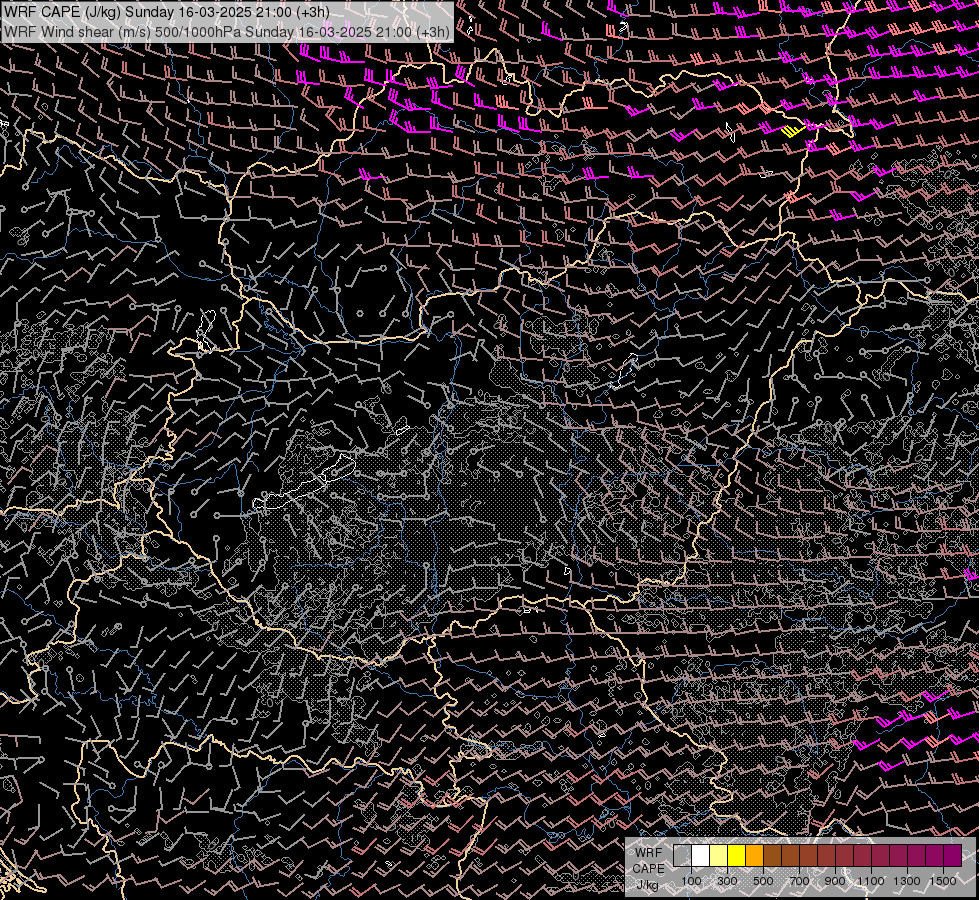This screenshot has height=900, width=979.
Task: Click the 100 legend tick label
Action: (x=691, y=881)
